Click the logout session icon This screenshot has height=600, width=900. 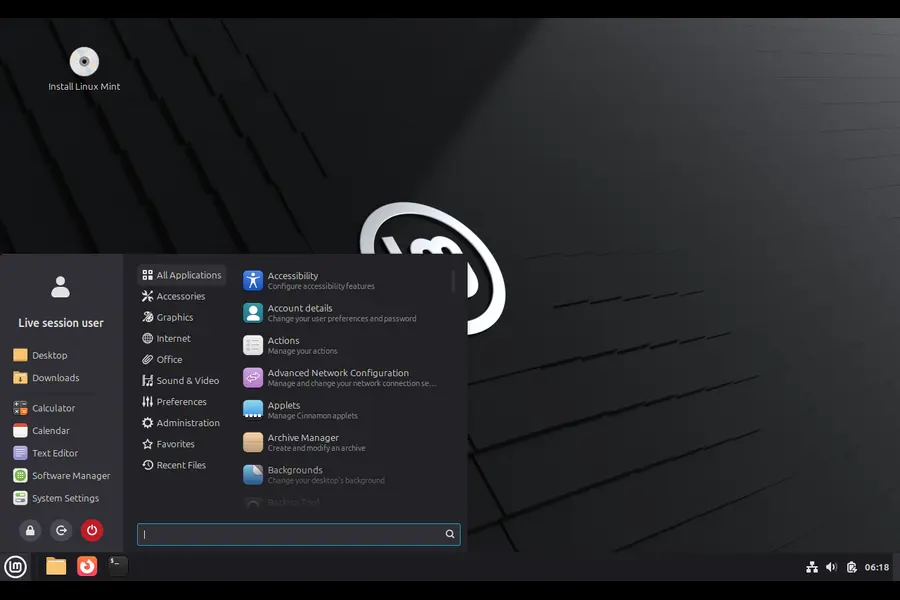60,530
